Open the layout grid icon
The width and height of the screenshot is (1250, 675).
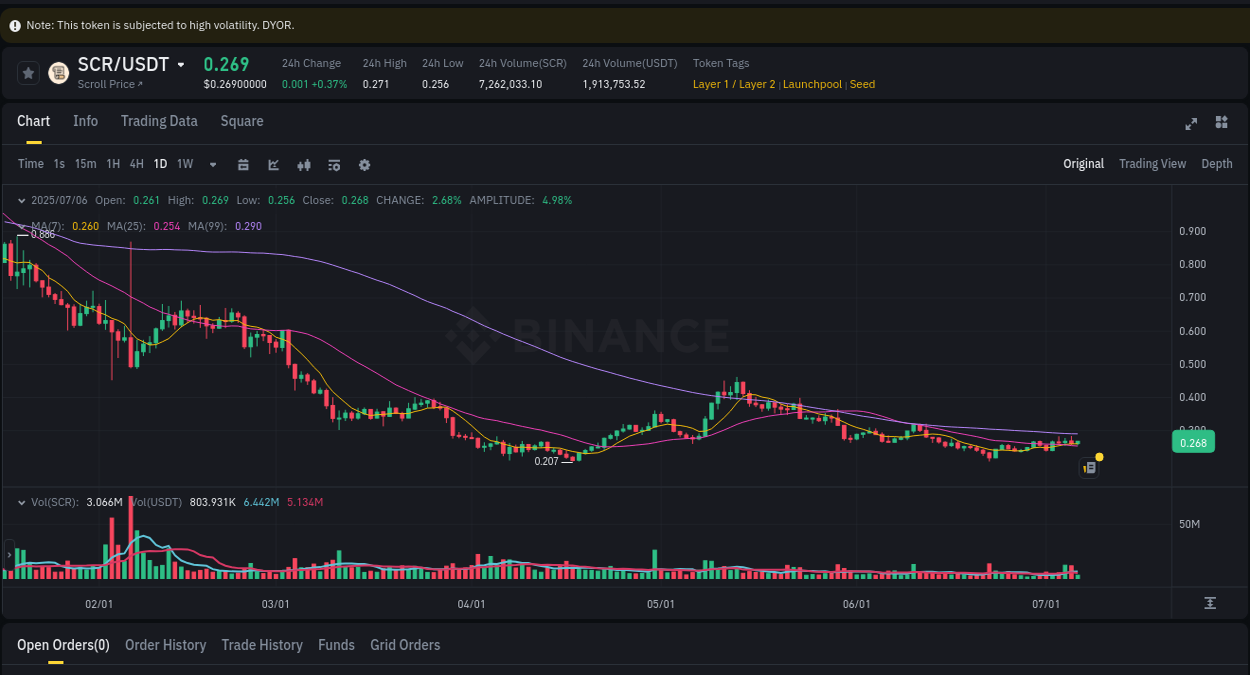[x=1221, y=122]
